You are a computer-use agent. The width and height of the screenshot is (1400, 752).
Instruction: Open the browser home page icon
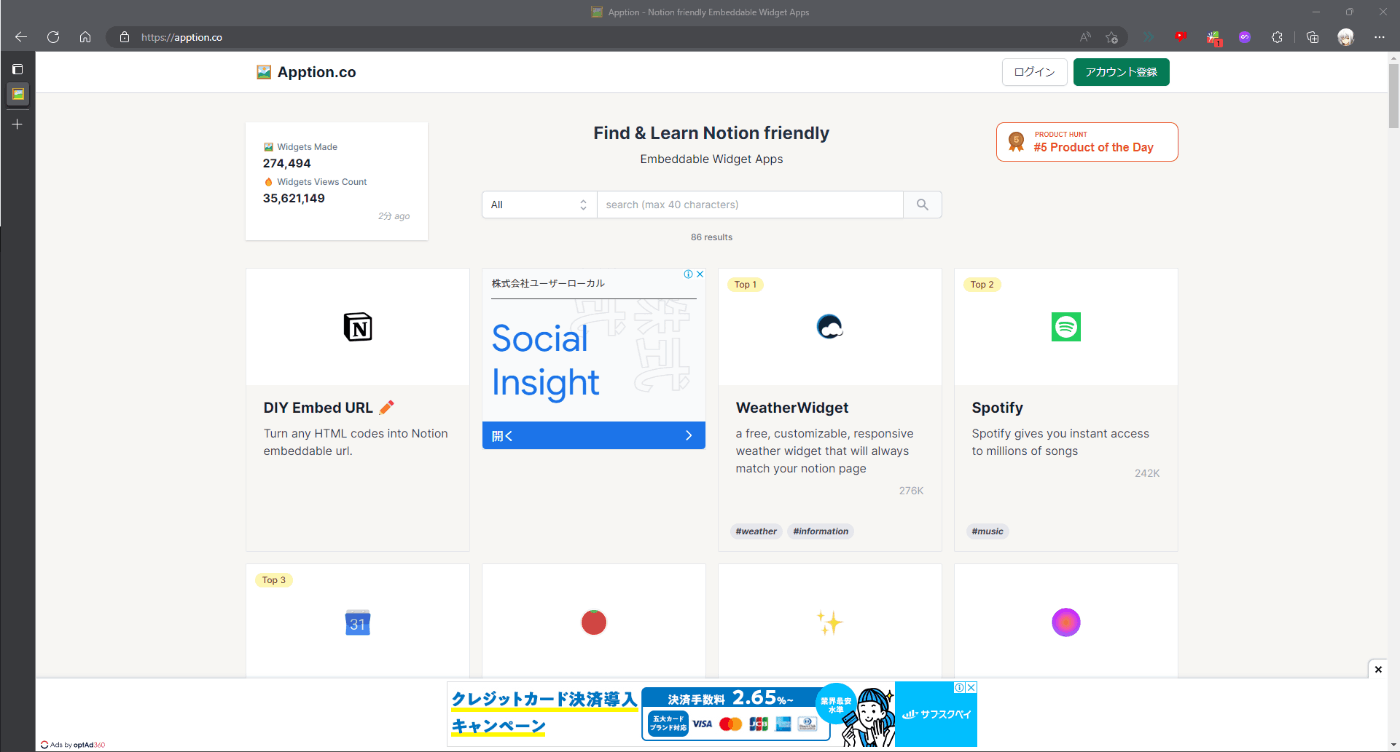click(85, 37)
